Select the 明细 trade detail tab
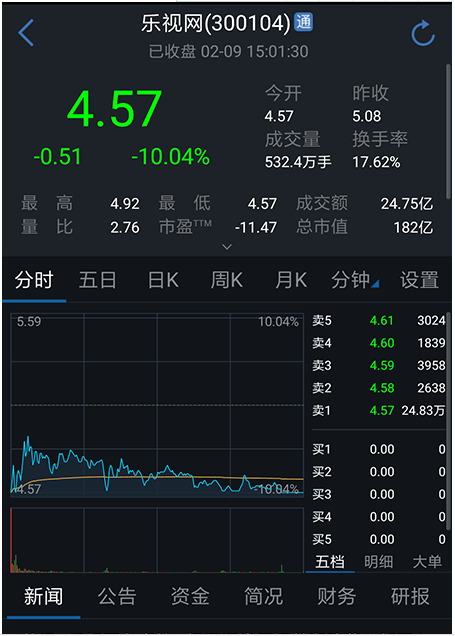455x636 pixels. (x=378, y=562)
